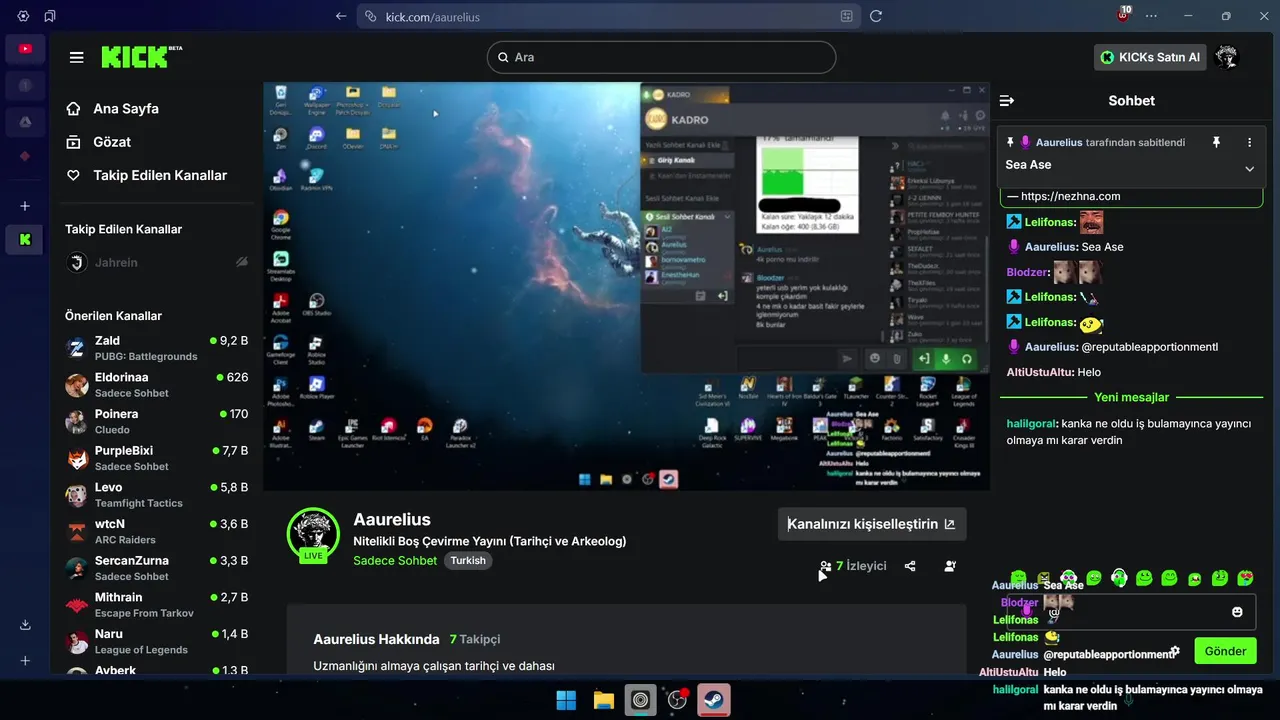Click site info icon in address bar
The image size is (1280, 720).
370,16
